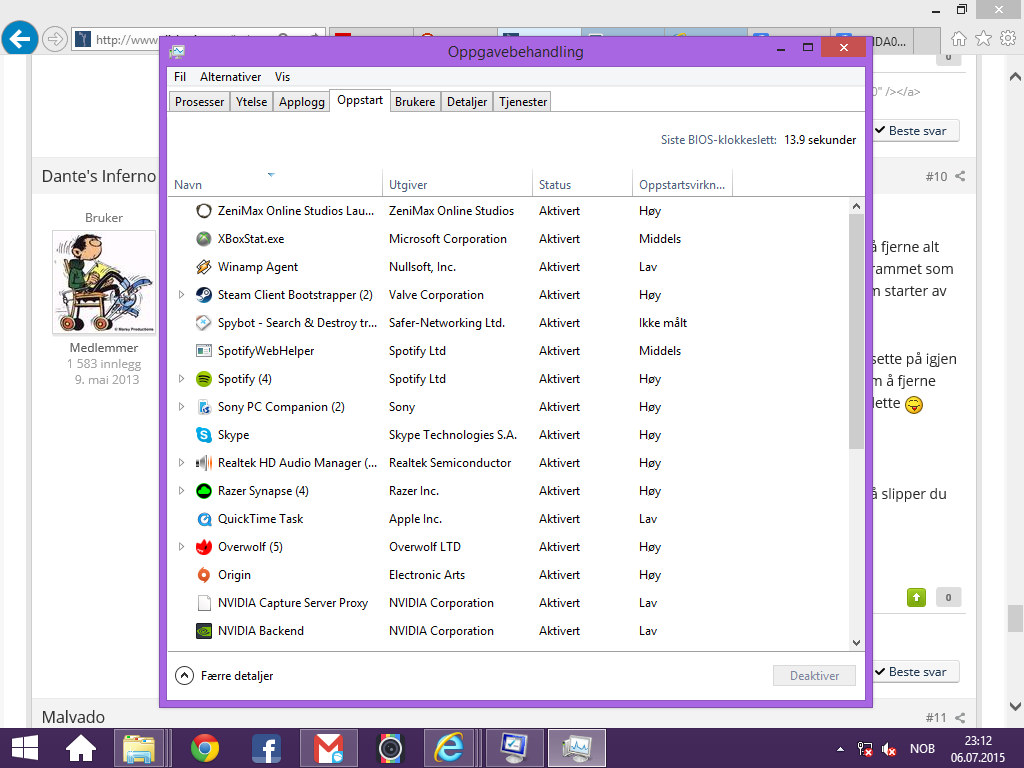Click the Ikke målt impact value
The width and height of the screenshot is (1024, 768).
tap(663, 323)
